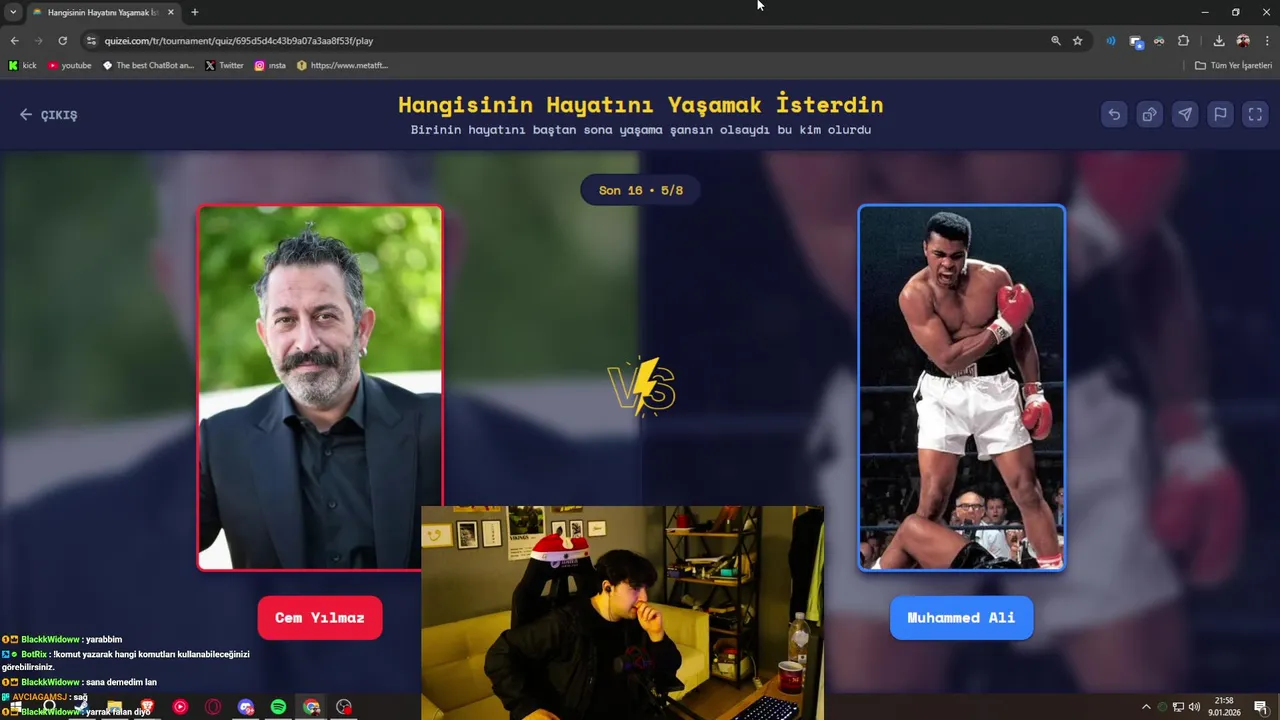This screenshot has height=720, width=1280.
Task: Open the Chrome three-dot menu
Action: pos(1267,41)
